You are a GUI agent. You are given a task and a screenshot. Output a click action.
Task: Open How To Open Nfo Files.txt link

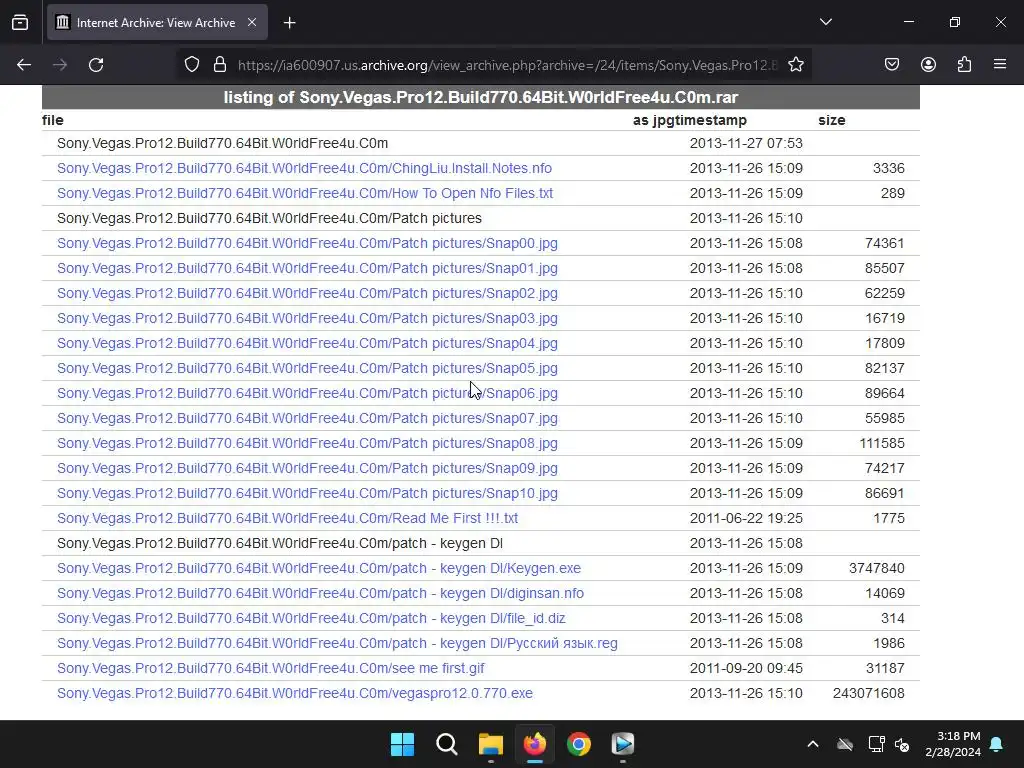tap(305, 193)
